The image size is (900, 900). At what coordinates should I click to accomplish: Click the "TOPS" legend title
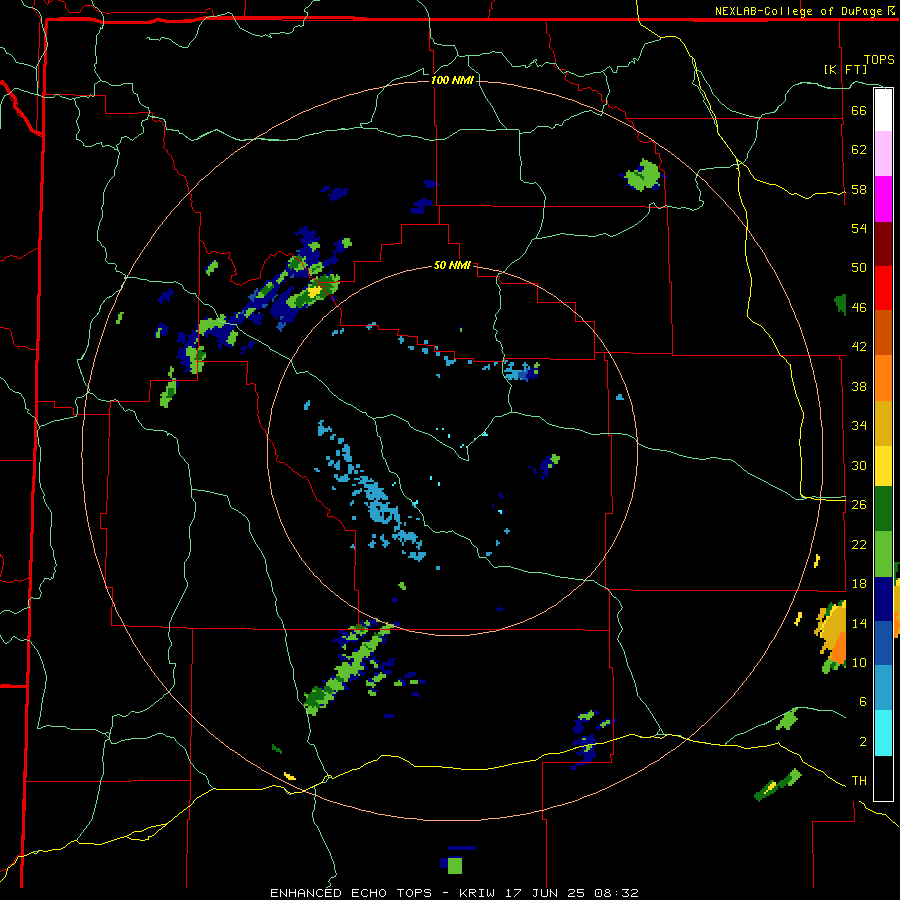879,59
